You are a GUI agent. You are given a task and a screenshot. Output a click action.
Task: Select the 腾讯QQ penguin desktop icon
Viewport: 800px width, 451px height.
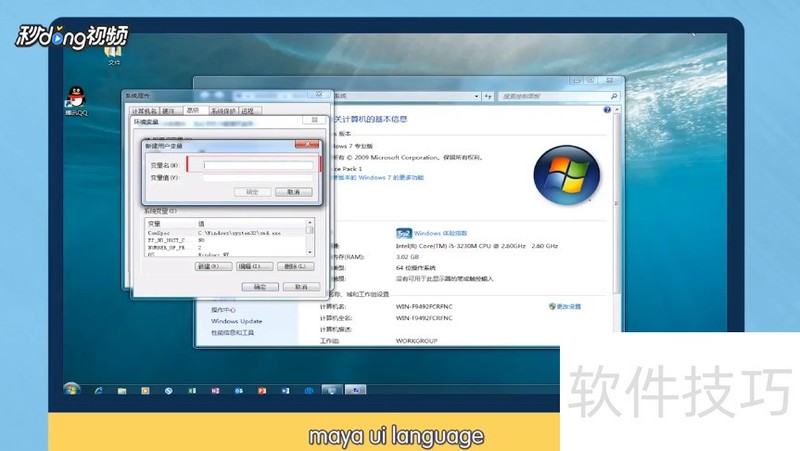76,101
